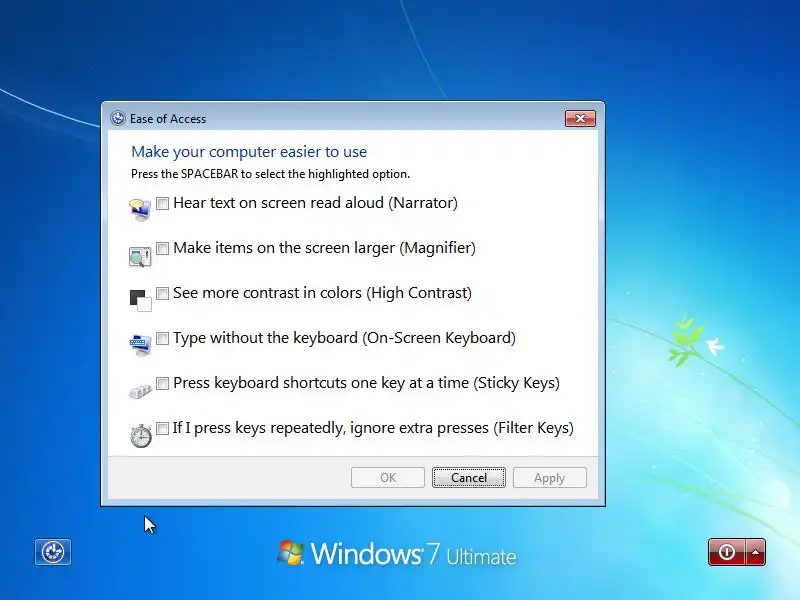Click 'Press keyboard shortcuts one key at a time' label

(x=366, y=383)
